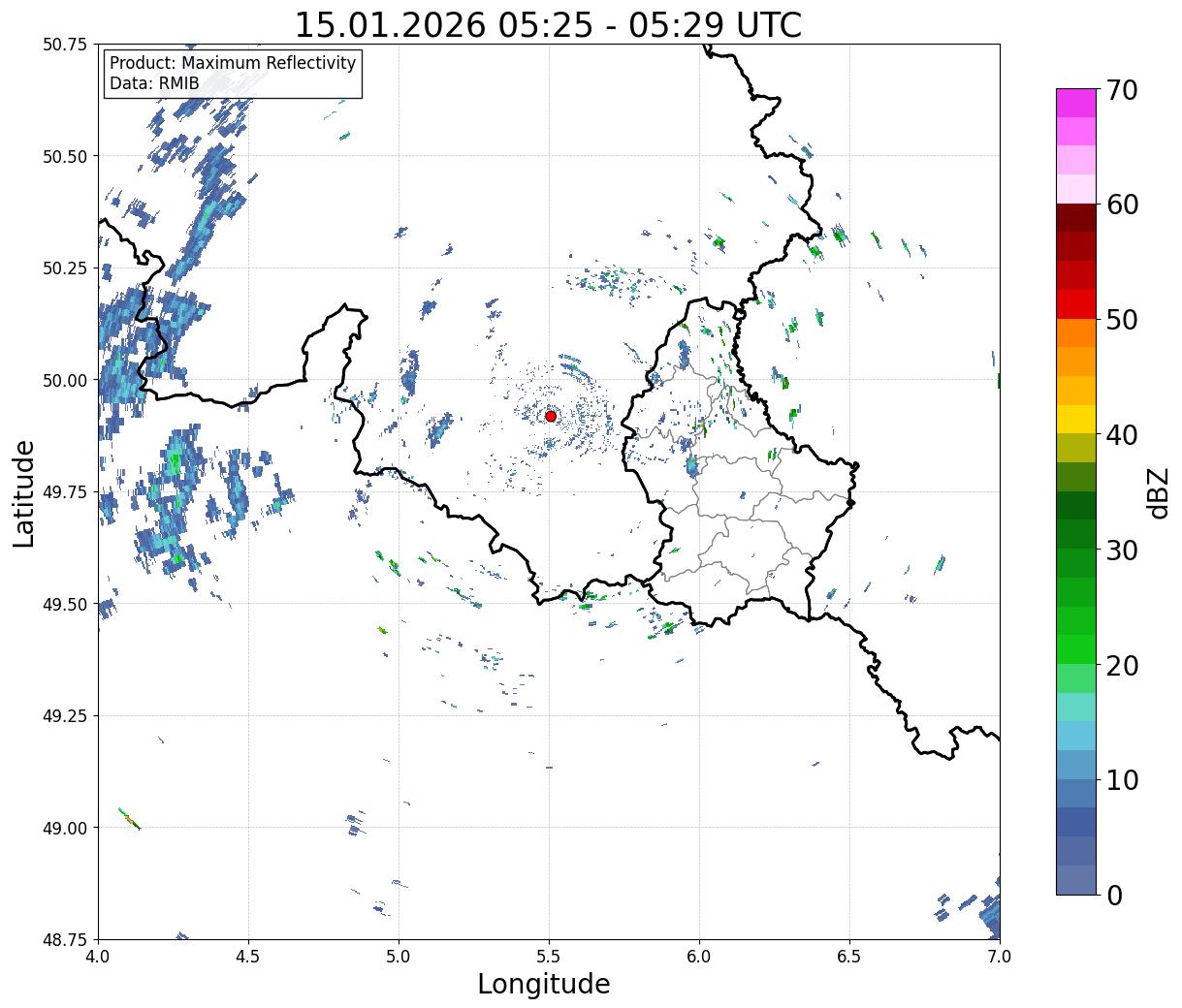Click the colorbar tick label 30

point(1122,550)
